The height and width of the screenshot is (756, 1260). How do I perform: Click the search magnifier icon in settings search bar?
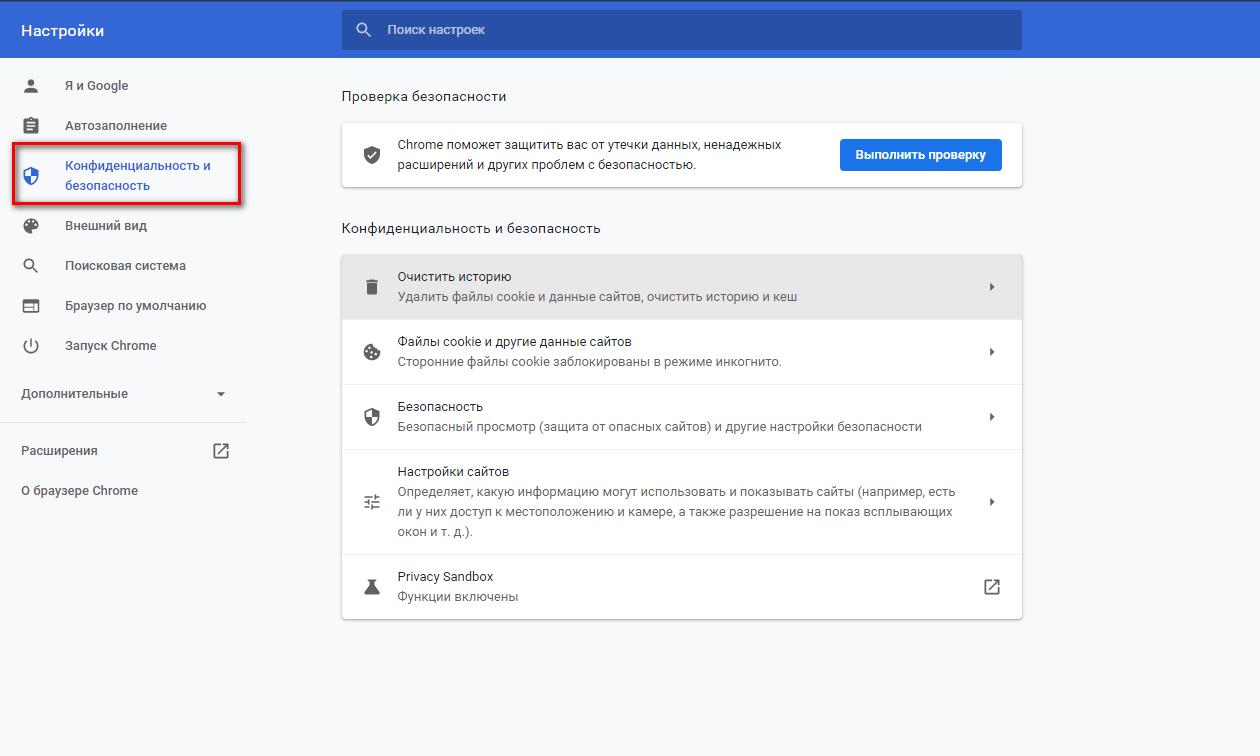(364, 30)
